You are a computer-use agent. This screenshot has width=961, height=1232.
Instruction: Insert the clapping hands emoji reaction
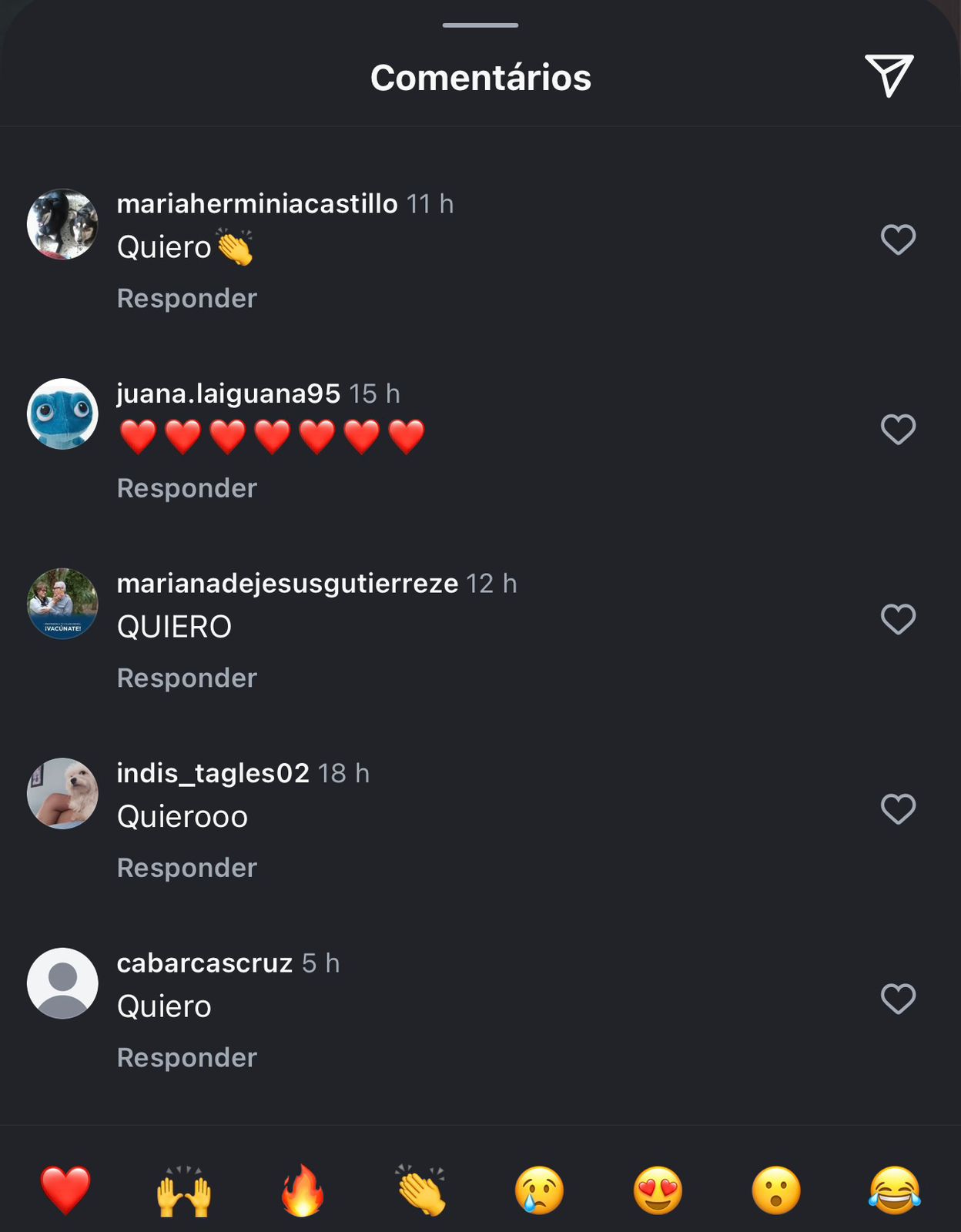421,1190
